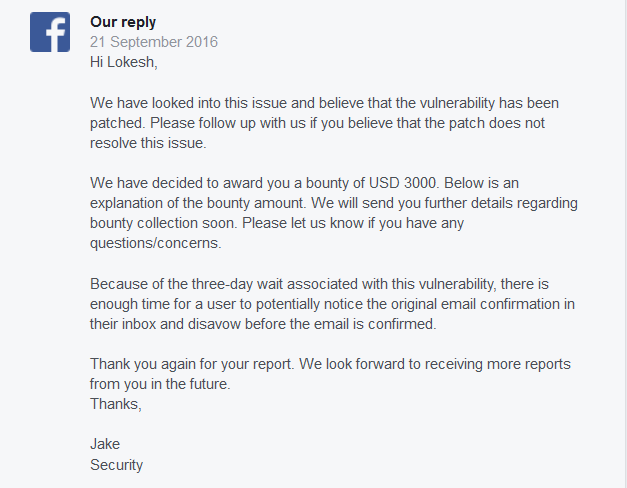Click the signature name "Jake"
This screenshot has width=627, height=488.
click(x=105, y=444)
